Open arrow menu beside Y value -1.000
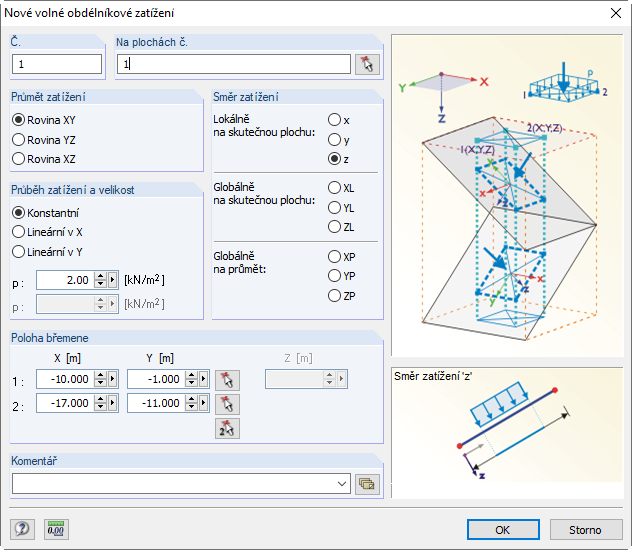Screen dimensions: 632x550 (x=204, y=379)
